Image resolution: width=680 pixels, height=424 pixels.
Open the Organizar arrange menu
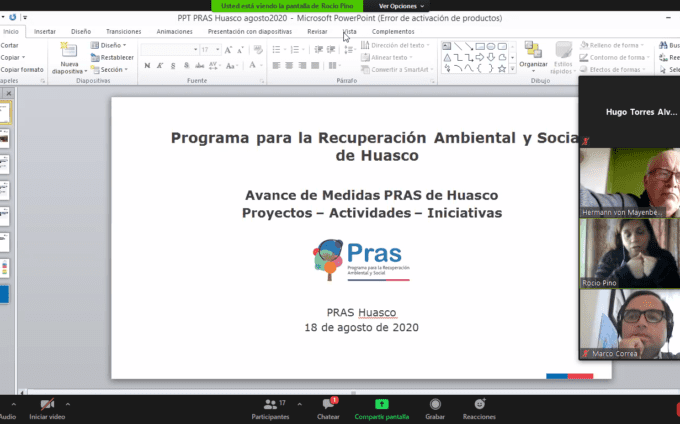click(533, 56)
